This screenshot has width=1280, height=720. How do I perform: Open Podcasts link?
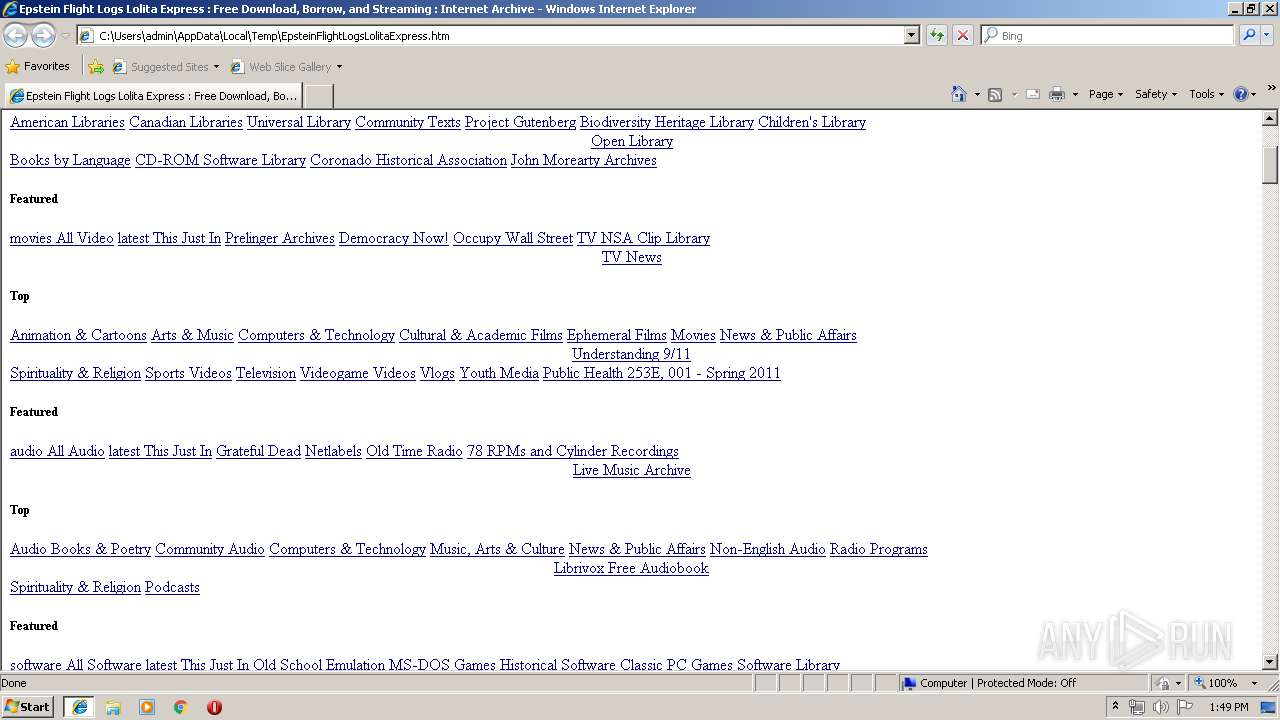172,587
